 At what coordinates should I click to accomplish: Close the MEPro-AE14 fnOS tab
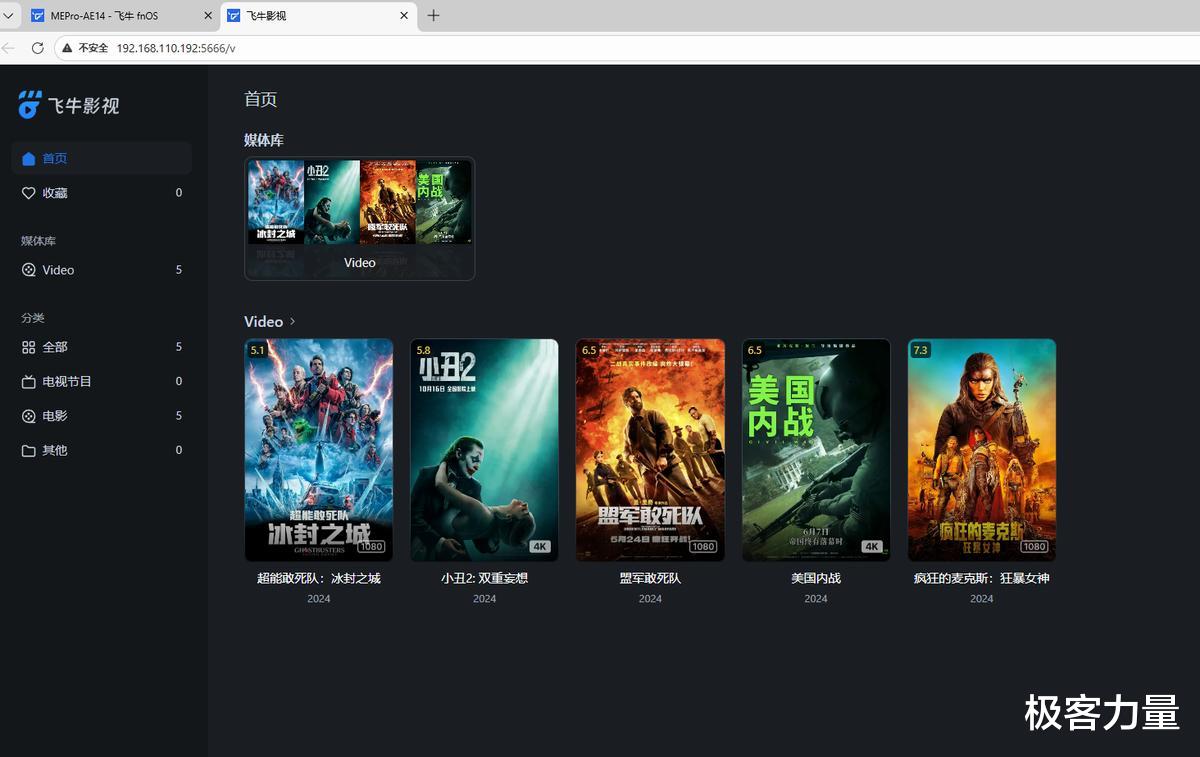click(207, 15)
